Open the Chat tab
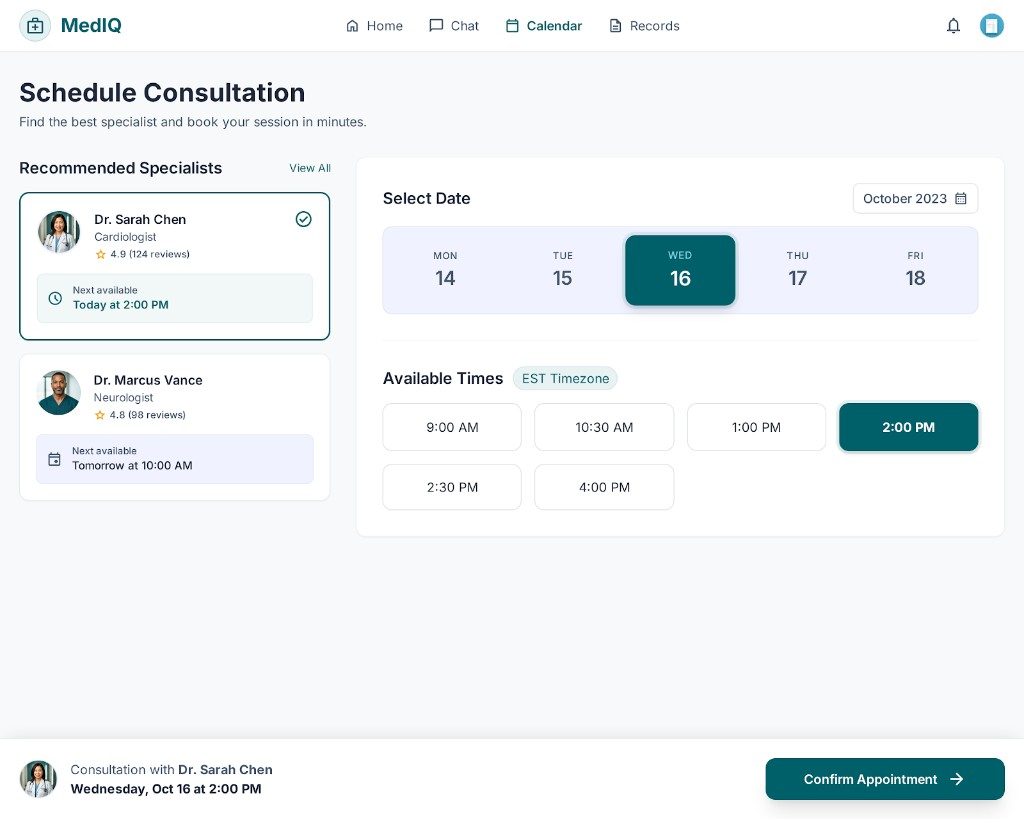This screenshot has height=819, width=1024. (x=454, y=25)
